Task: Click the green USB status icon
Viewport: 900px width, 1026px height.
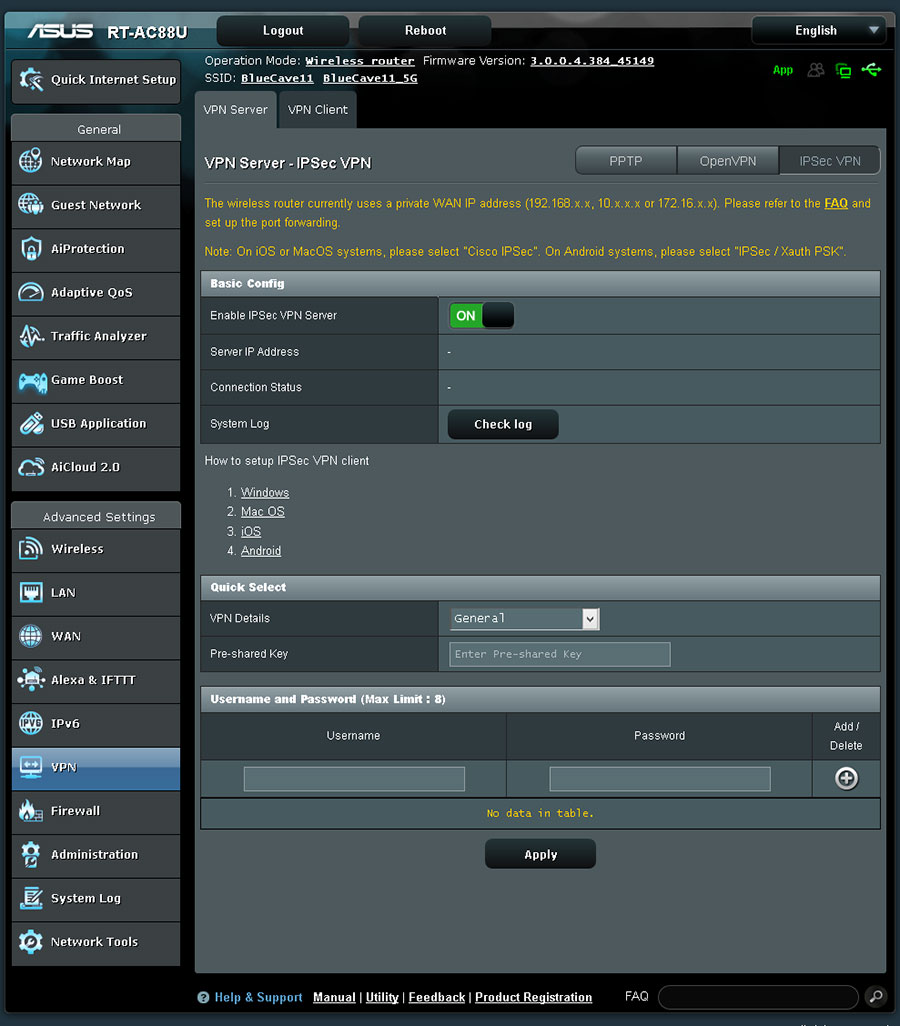Action: [x=871, y=69]
